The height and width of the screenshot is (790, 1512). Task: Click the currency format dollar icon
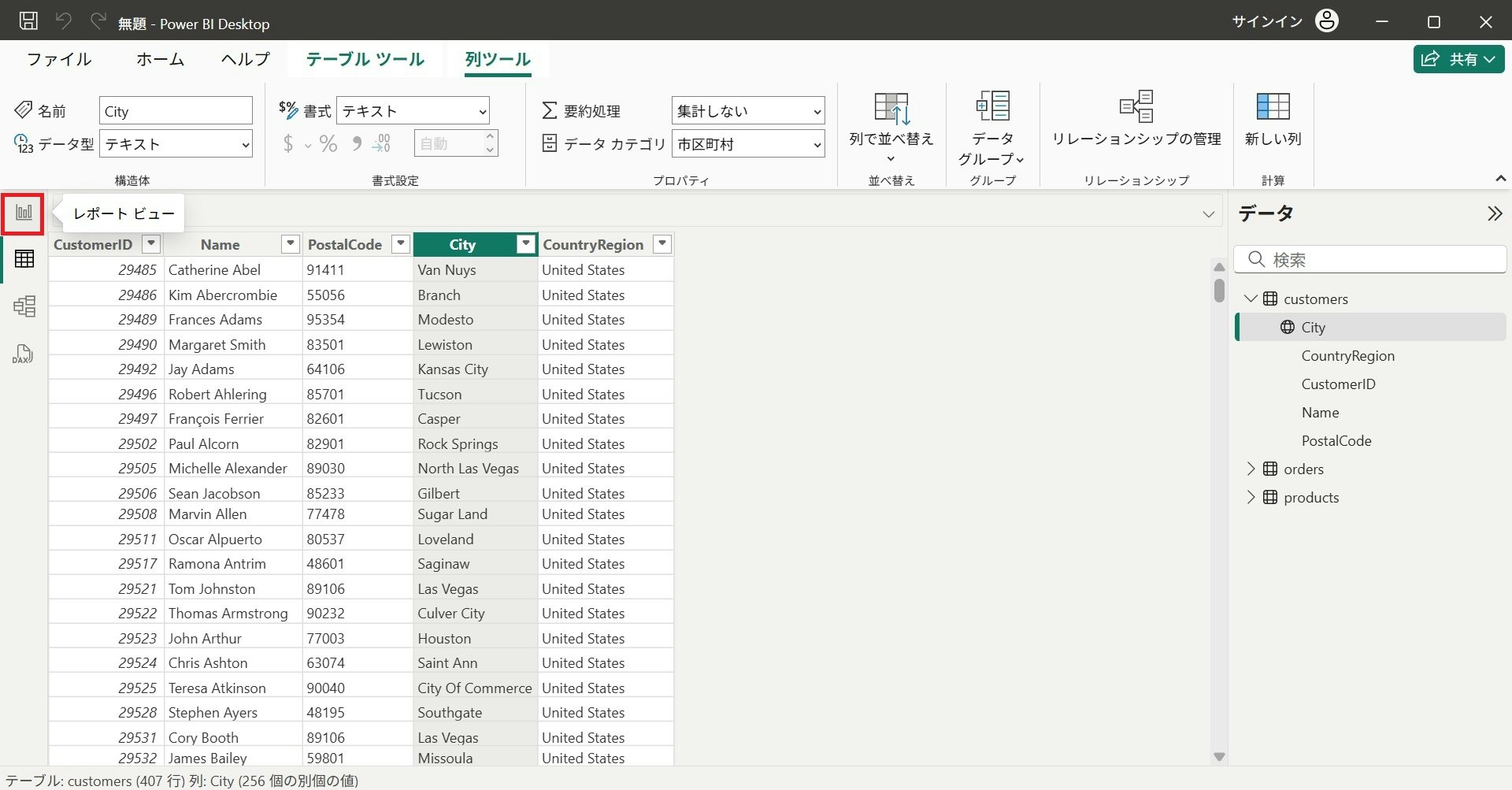[x=288, y=143]
